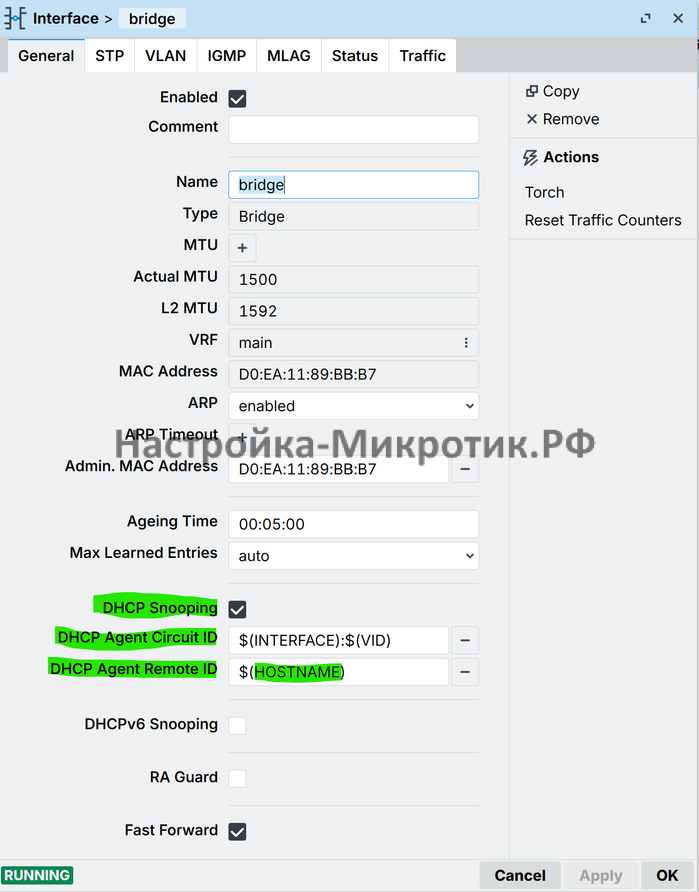The image size is (699, 892).
Task: Remove DHCP Agent Circuit ID with minus button
Action: click(465, 641)
